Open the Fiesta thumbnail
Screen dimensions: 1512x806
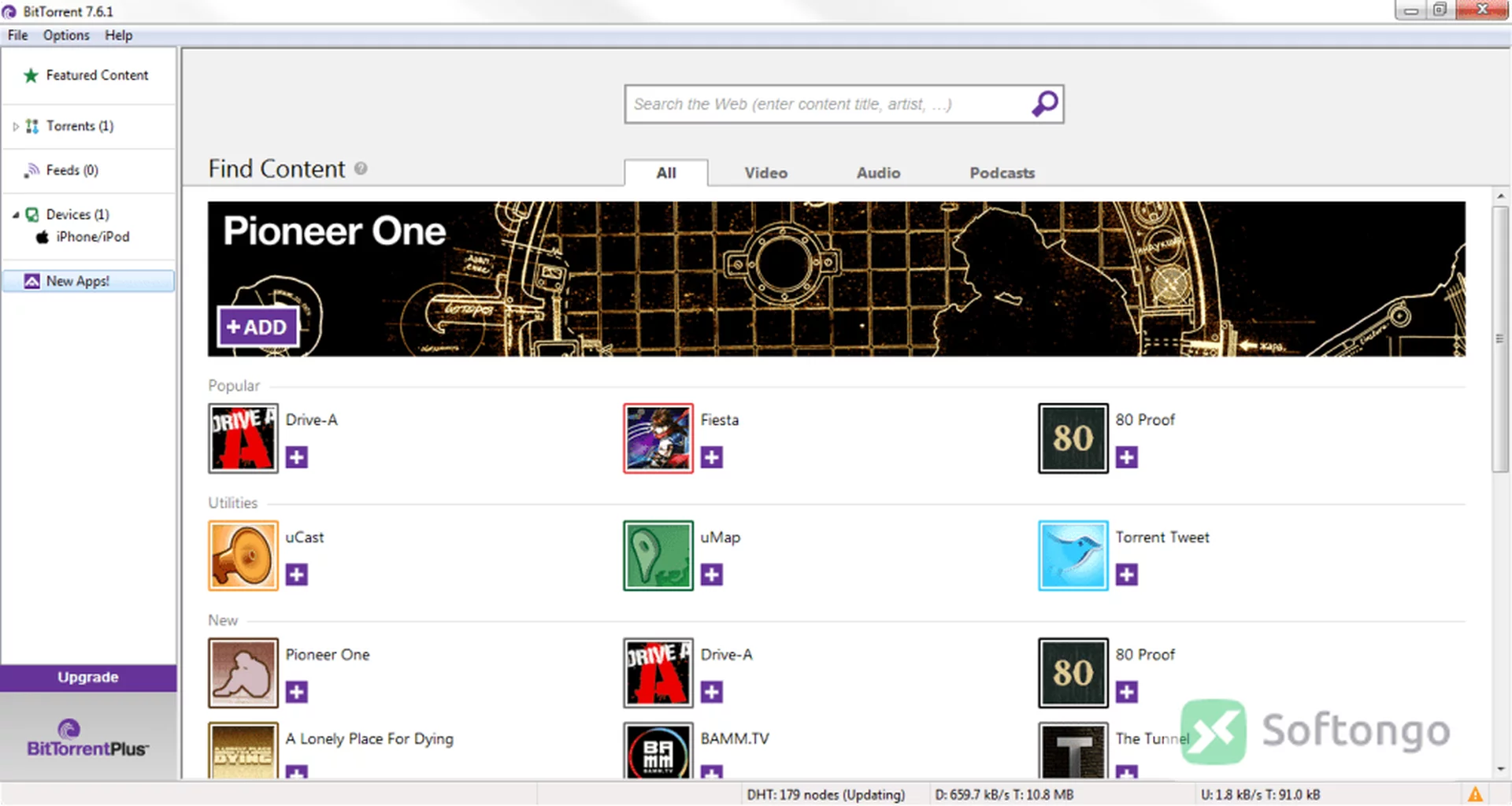pos(658,438)
